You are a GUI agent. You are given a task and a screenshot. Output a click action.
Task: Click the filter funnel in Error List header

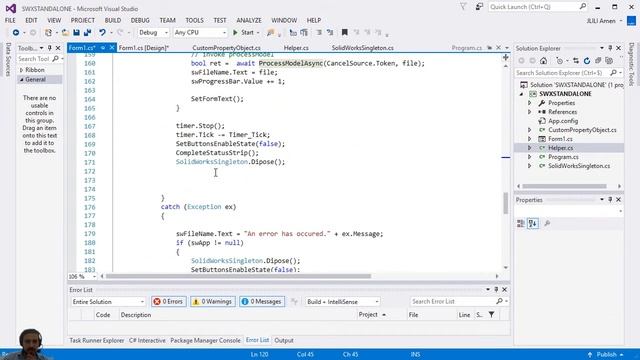491,315
